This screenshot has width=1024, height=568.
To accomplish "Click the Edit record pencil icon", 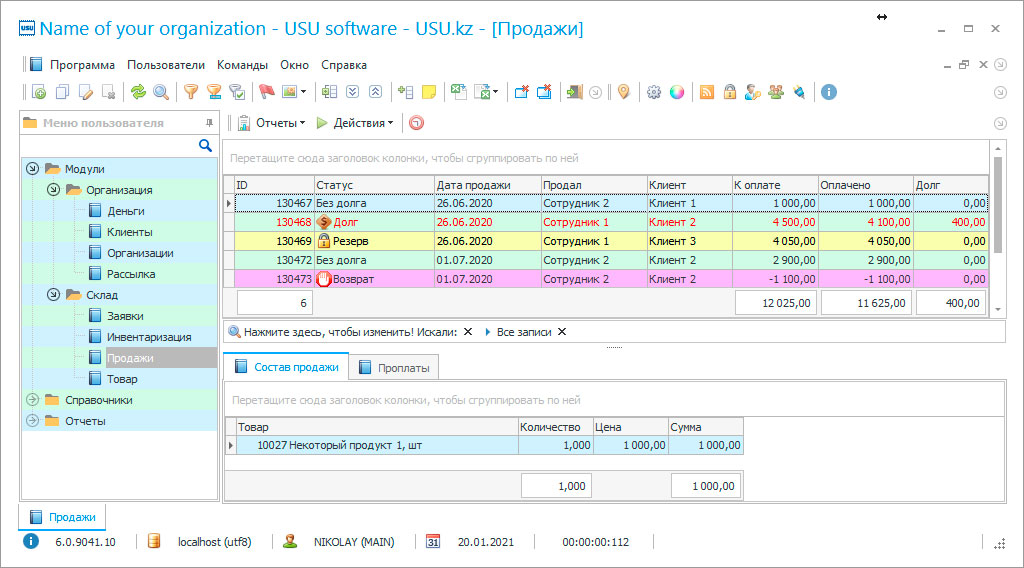I will tap(86, 92).
